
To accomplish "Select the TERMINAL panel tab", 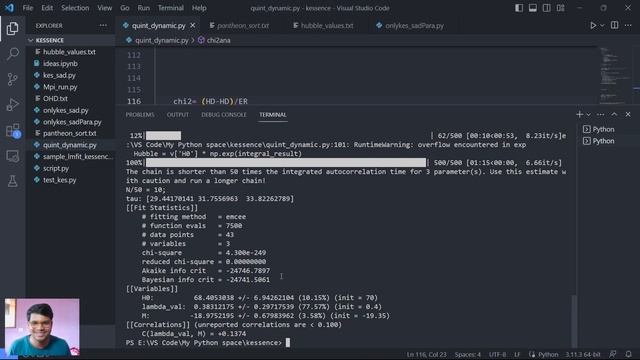I will coord(273,115).
